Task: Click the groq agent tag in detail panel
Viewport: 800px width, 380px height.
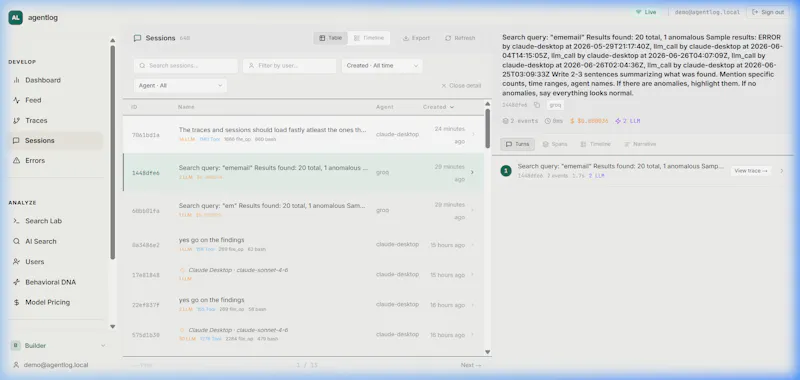Action: [x=555, y=105]
